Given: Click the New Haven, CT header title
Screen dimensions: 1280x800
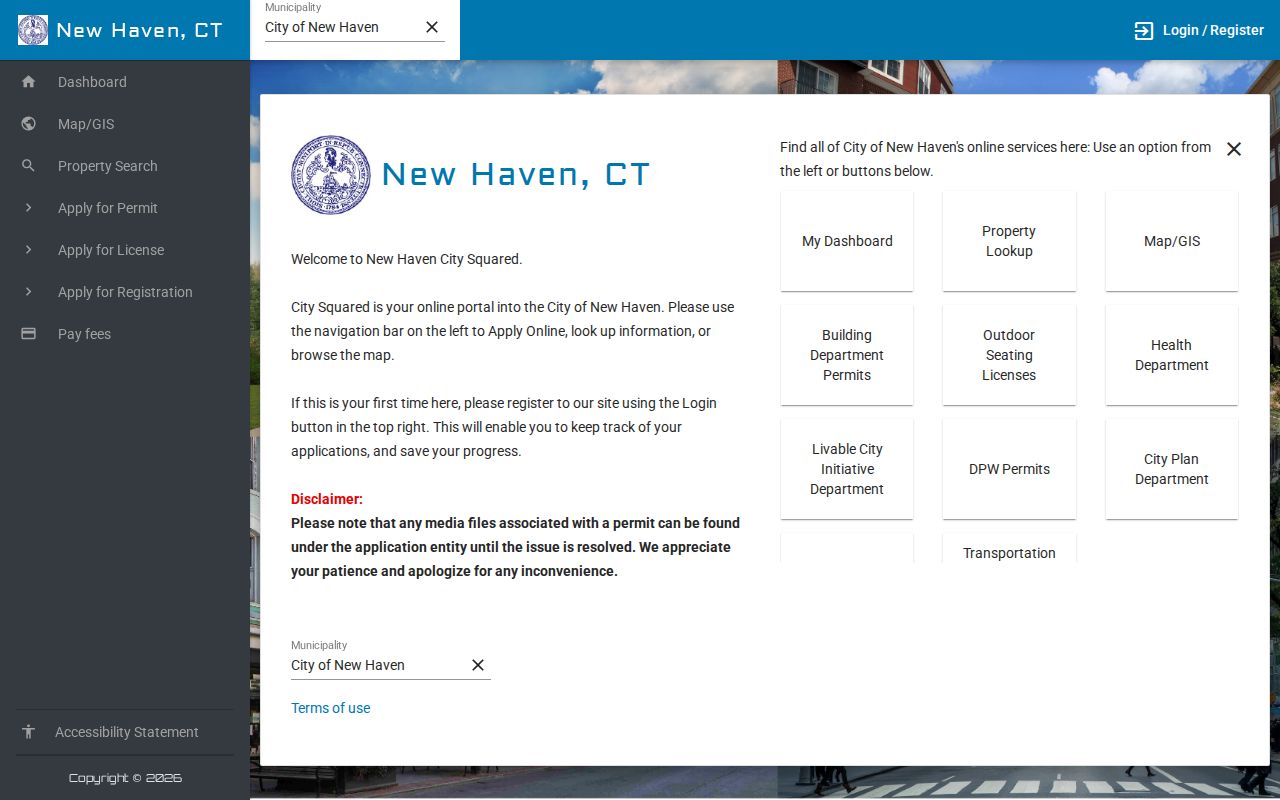Looking at the screenshot, I should (x=140, y=30).
